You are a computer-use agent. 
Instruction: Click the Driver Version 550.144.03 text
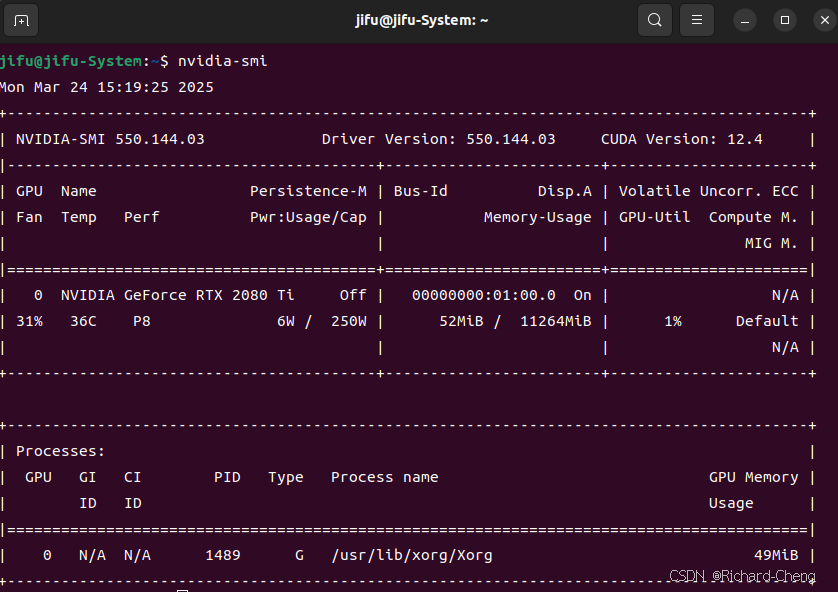pyautogui.click(x=442, y=139)
